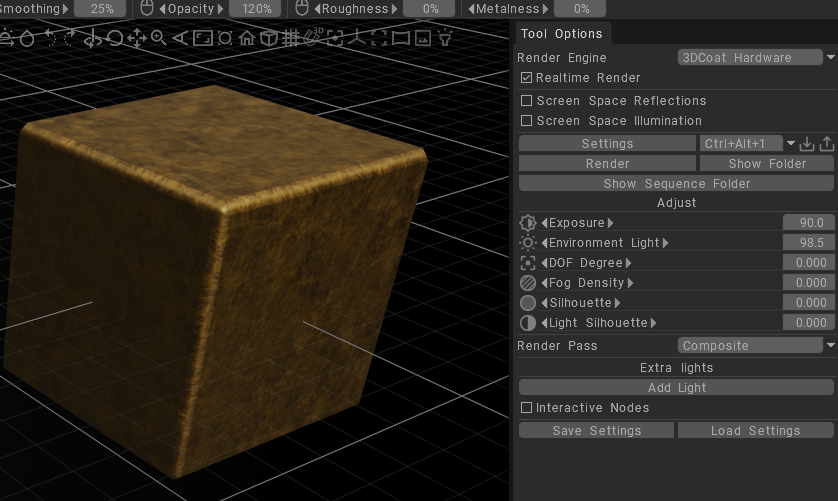Click the home view icon
838x501 pixels.
246,39
